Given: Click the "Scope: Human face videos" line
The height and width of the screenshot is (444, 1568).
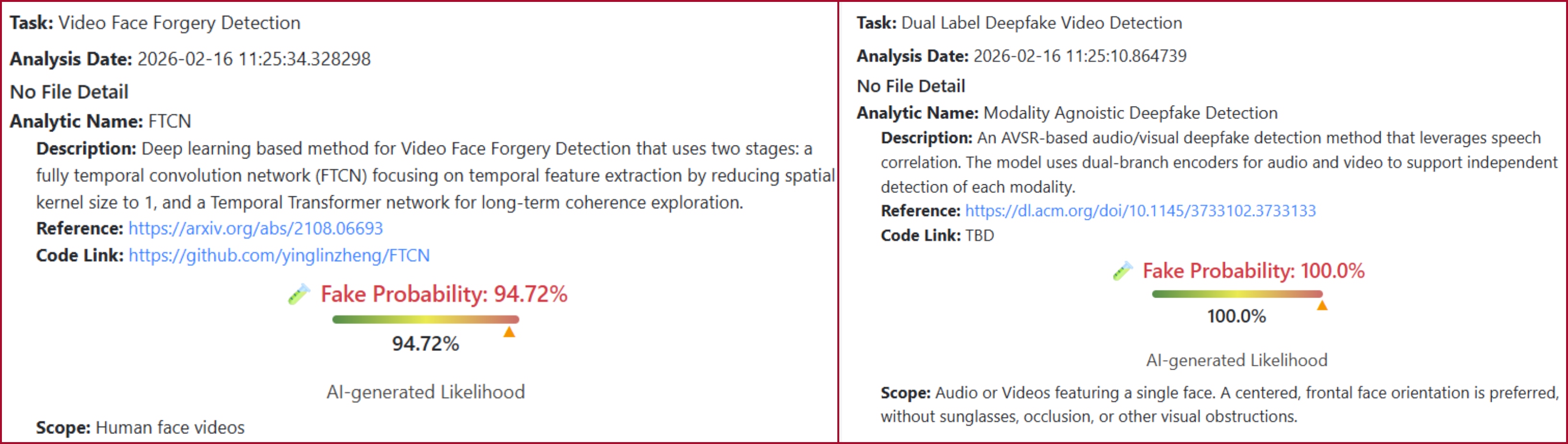Looking at the screenshot, I should point(140,428).
